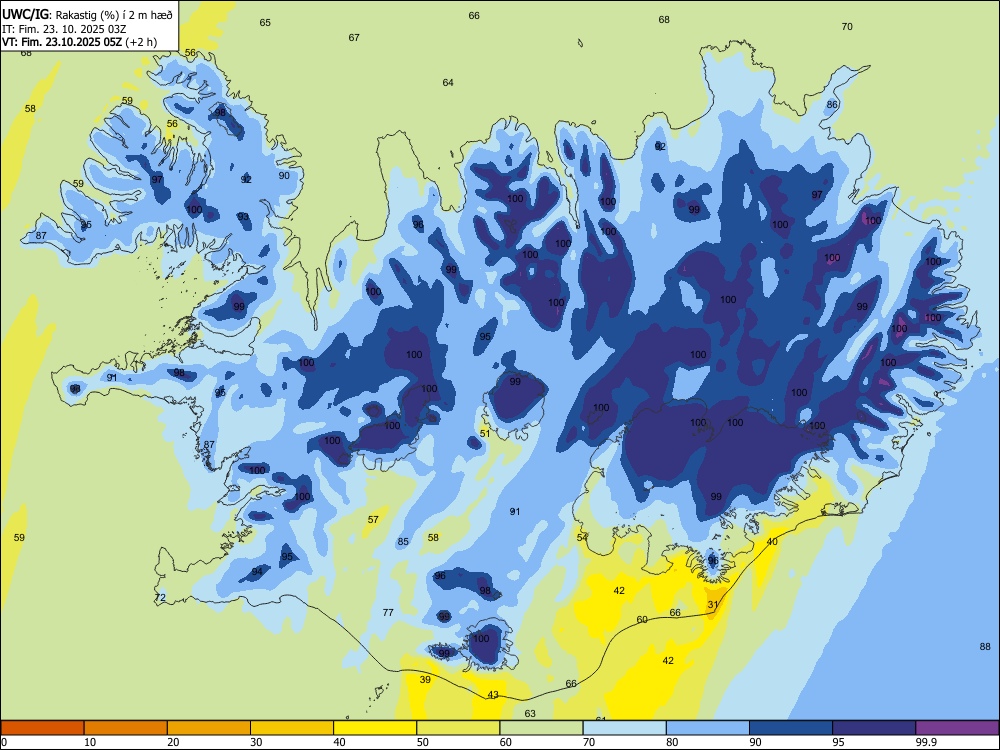The image size is (1000, 750).
Task: Pick the 50–60 pale yellow legend swatch
Action: click(459, 728)
